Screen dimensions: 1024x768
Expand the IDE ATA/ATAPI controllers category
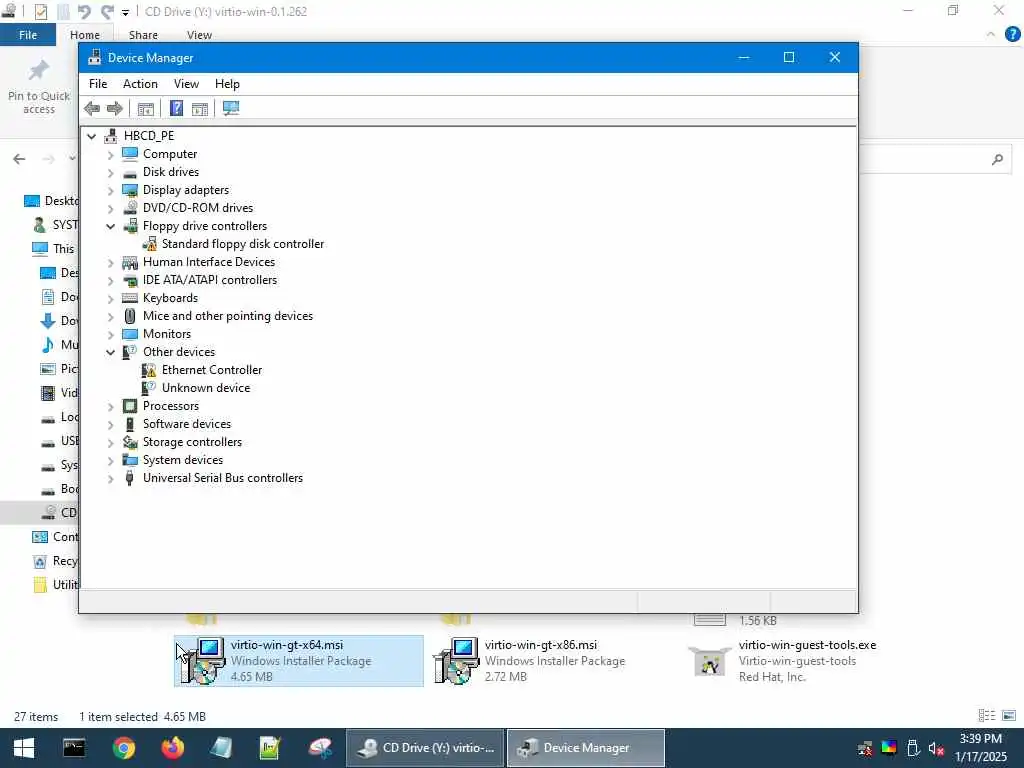(110, 280)
